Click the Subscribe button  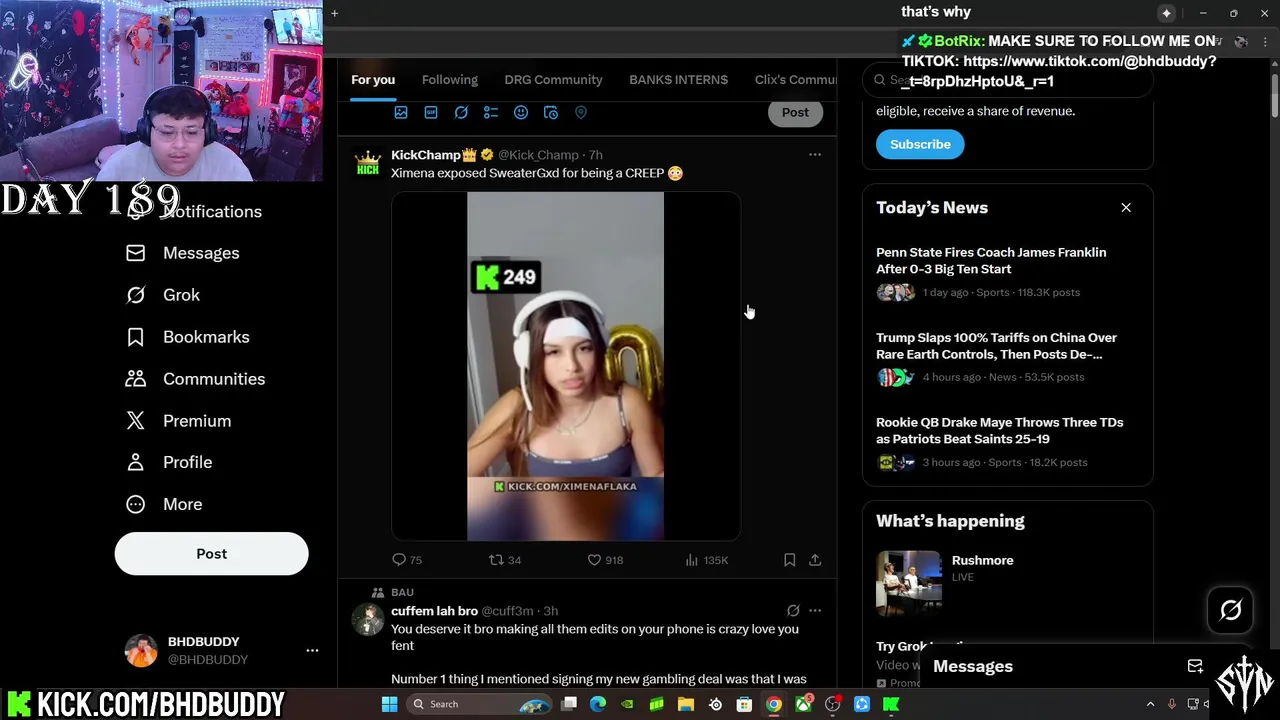click(920, 144)
